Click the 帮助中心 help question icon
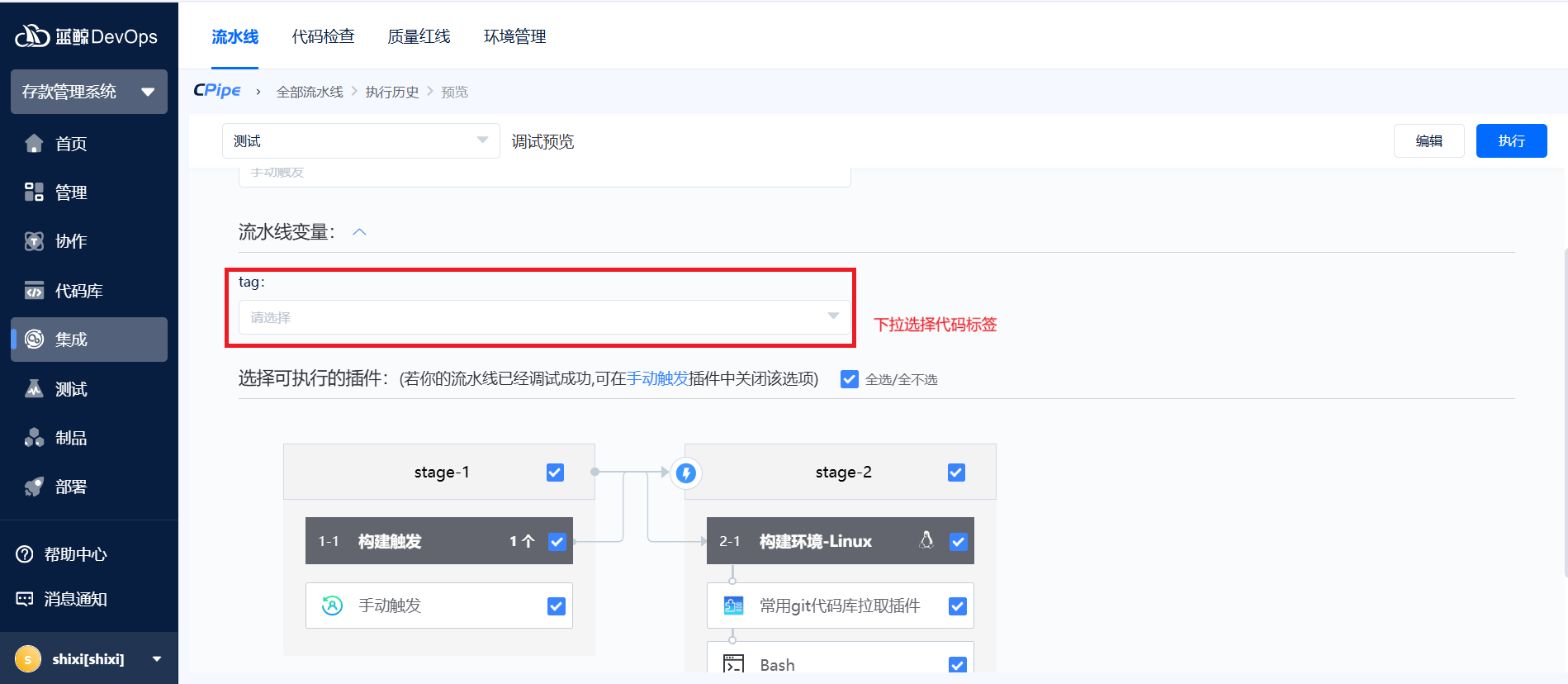 coord(25,554)
